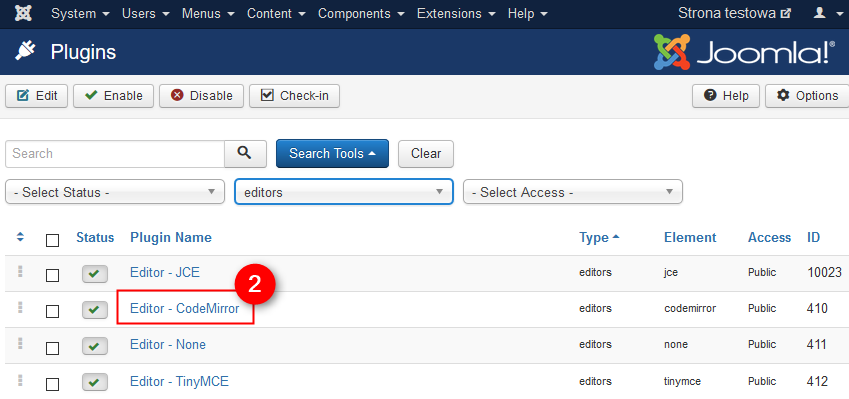Sort by the ID column header
Screen dimensions: 849x399
click(x=813, y=238)
